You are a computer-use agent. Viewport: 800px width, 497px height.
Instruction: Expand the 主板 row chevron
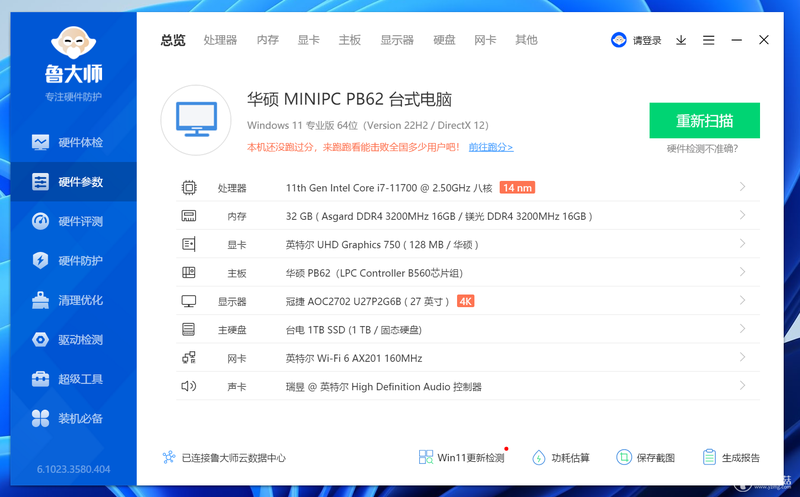click(x=742, y=272)
